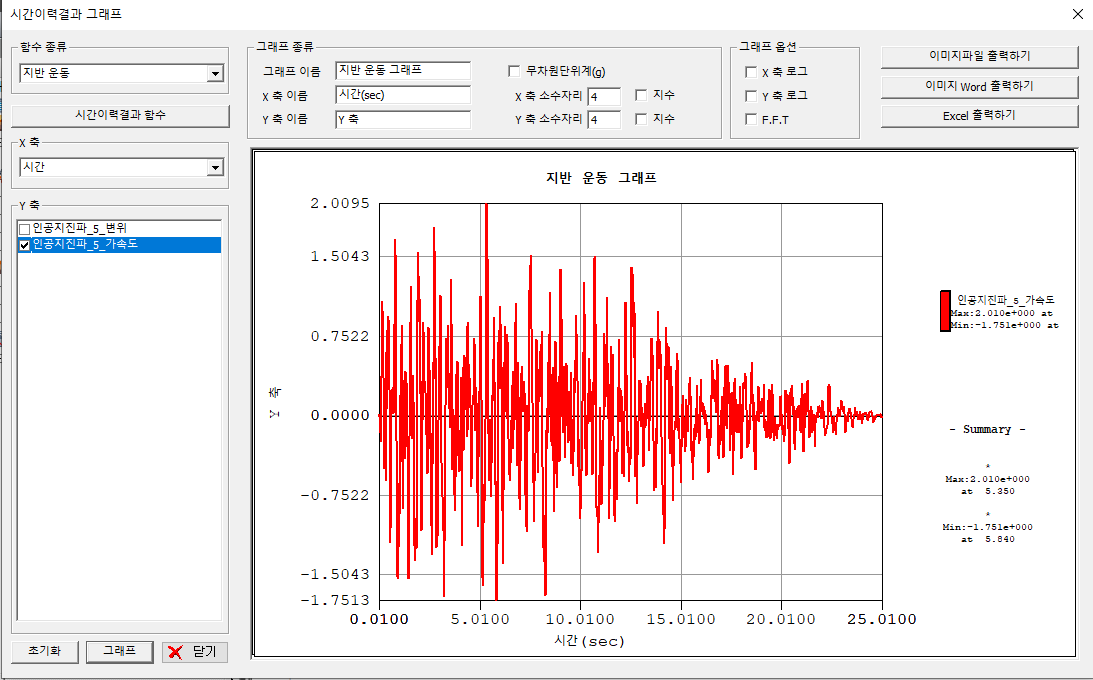Click the chart title 지반 운동 그래프
Viewport: 1093px width, 680px height.
pyautogui.click(x=602, y=178)
